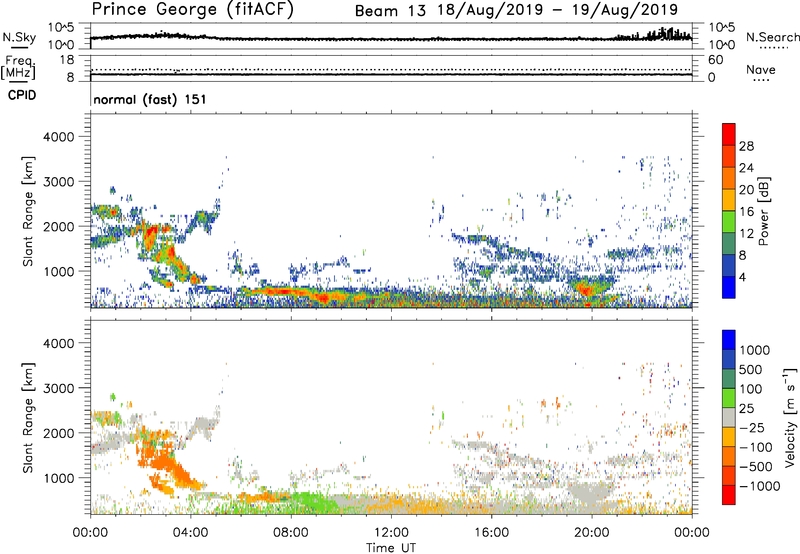Click the Velocity [m s-1] colorbar label

(x=790, y=417)
